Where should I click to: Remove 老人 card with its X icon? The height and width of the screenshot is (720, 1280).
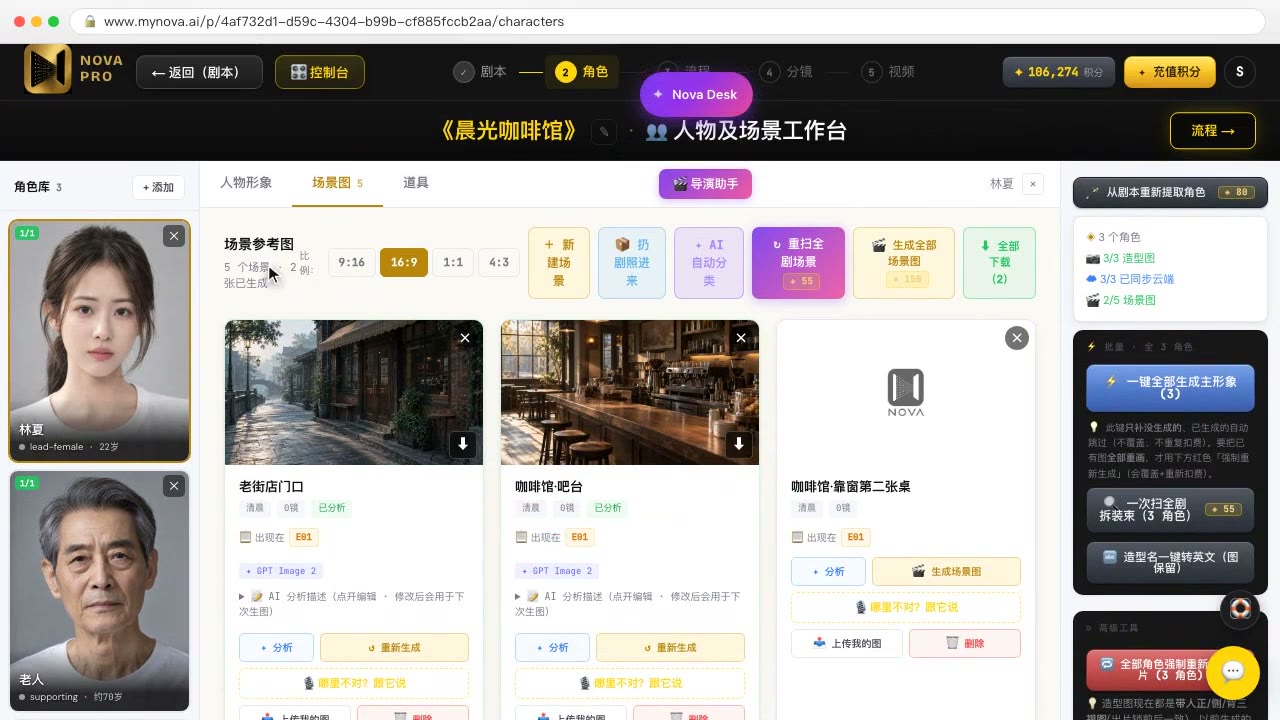coord(174,486)
